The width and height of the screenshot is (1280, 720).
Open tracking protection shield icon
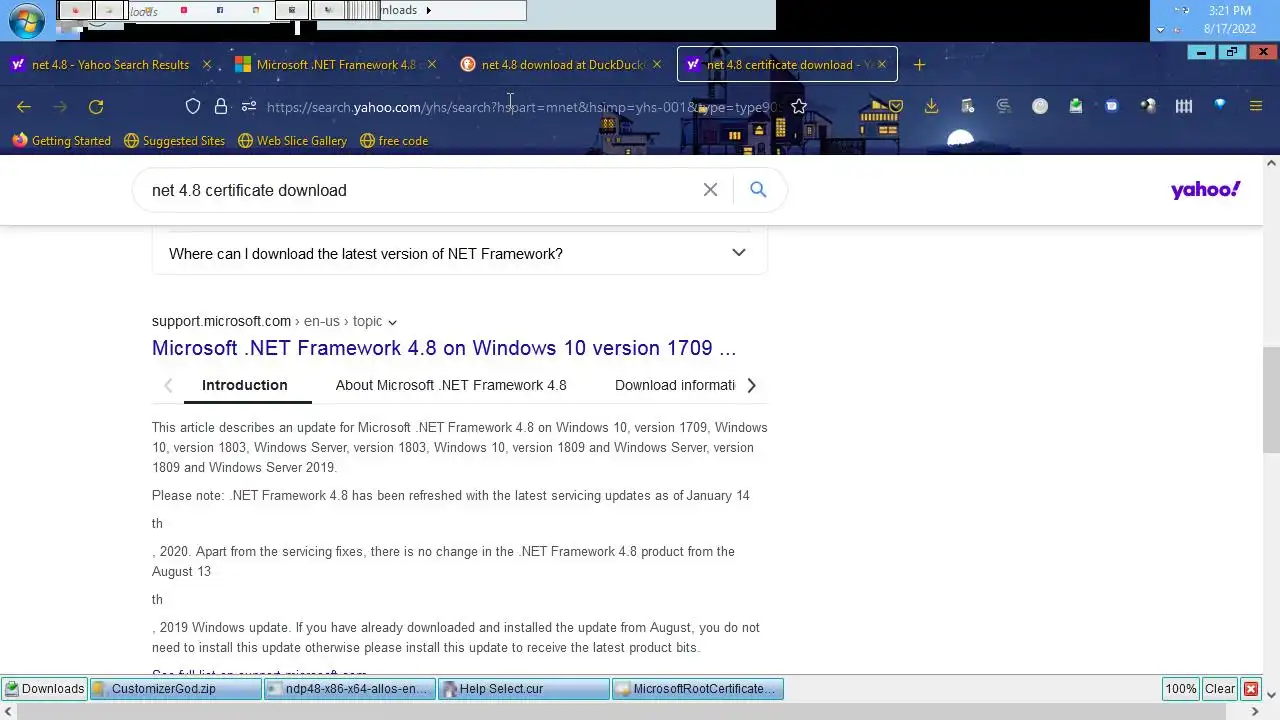point(193,106)
